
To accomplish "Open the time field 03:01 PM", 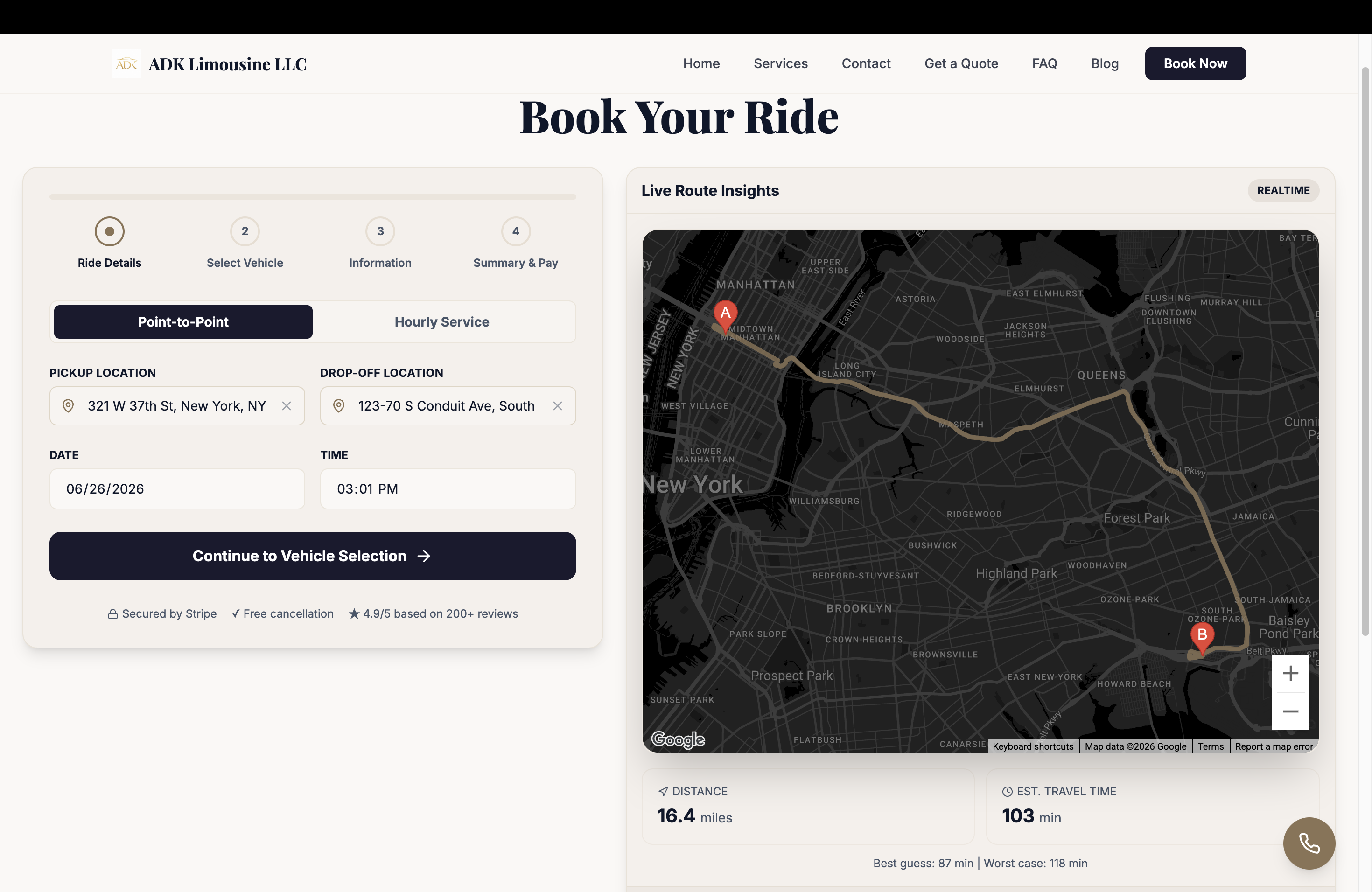I will [x=448, y=488].
